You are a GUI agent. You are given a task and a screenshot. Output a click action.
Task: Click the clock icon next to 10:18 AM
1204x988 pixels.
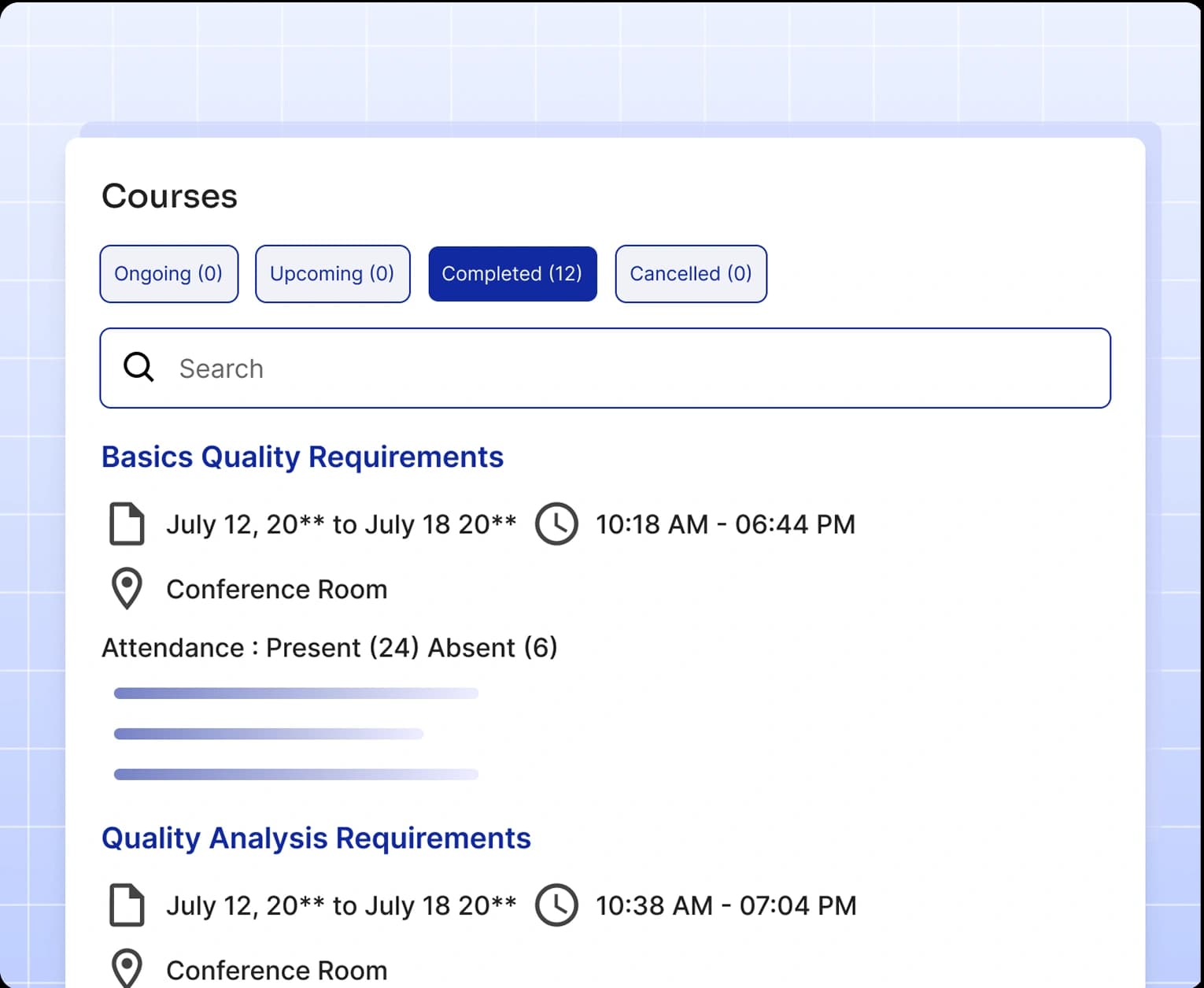click(557, 524)
